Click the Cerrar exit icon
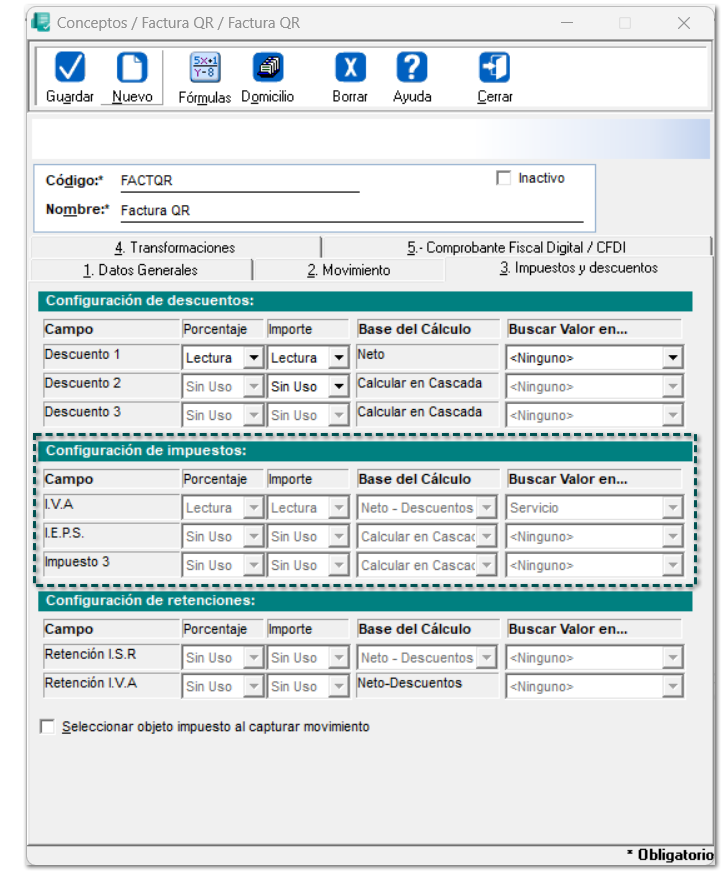Screen dimensions: 724x874 [x=494, y=67]
